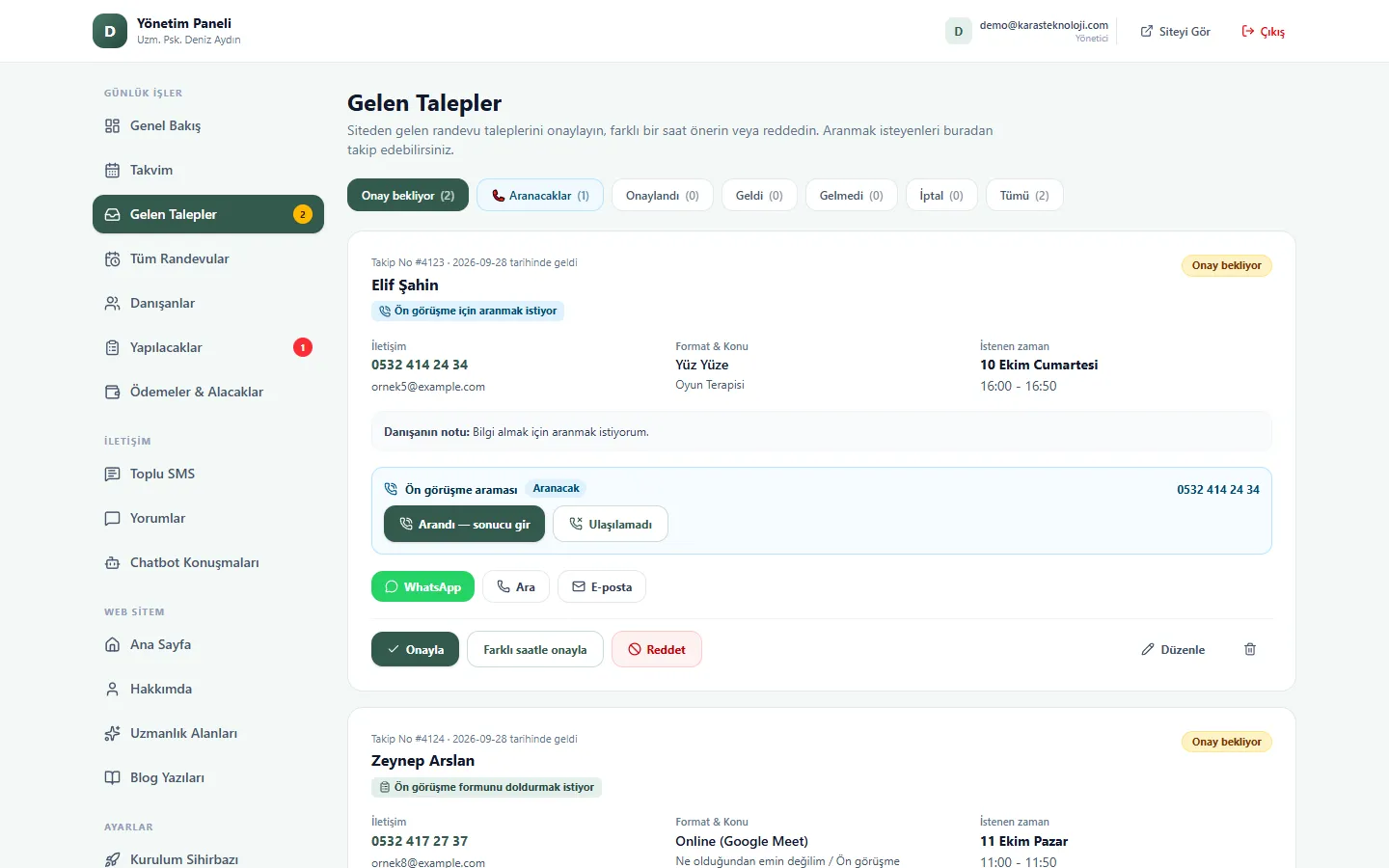Switch to the Aranacaklar (1) tab
This screenshot has height=868, width=1389.
click(x=540, y=195)
